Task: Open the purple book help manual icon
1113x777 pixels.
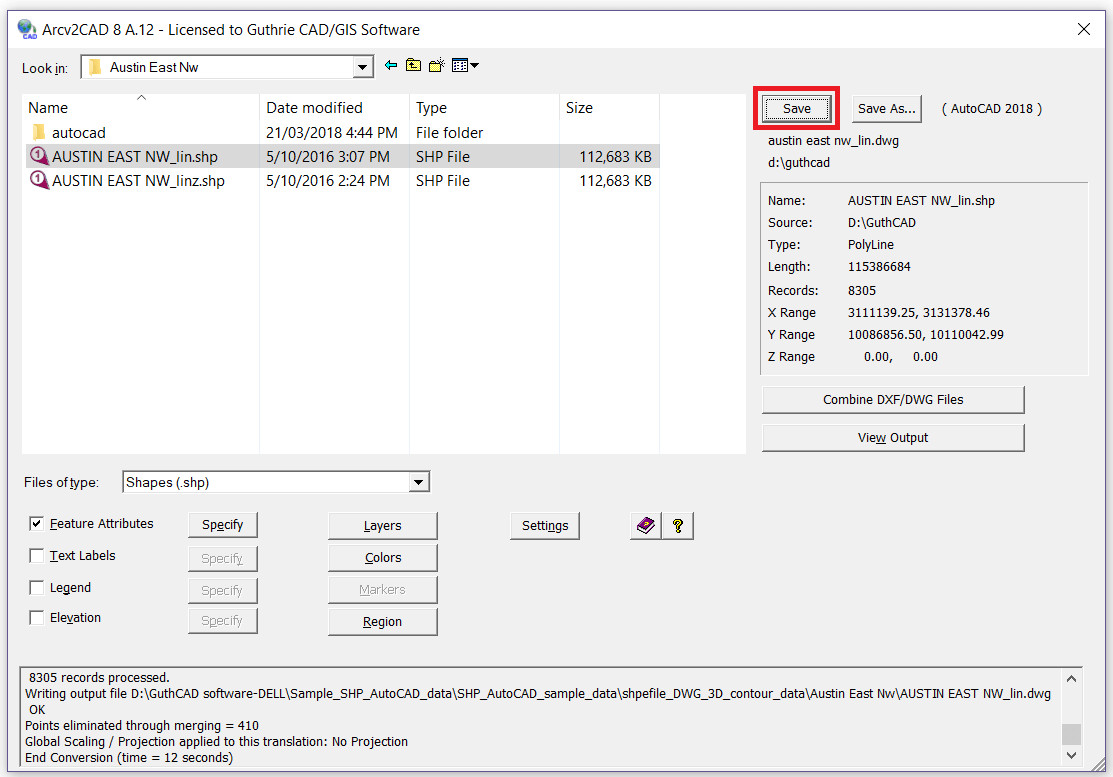Action: (x=646, y=526)
